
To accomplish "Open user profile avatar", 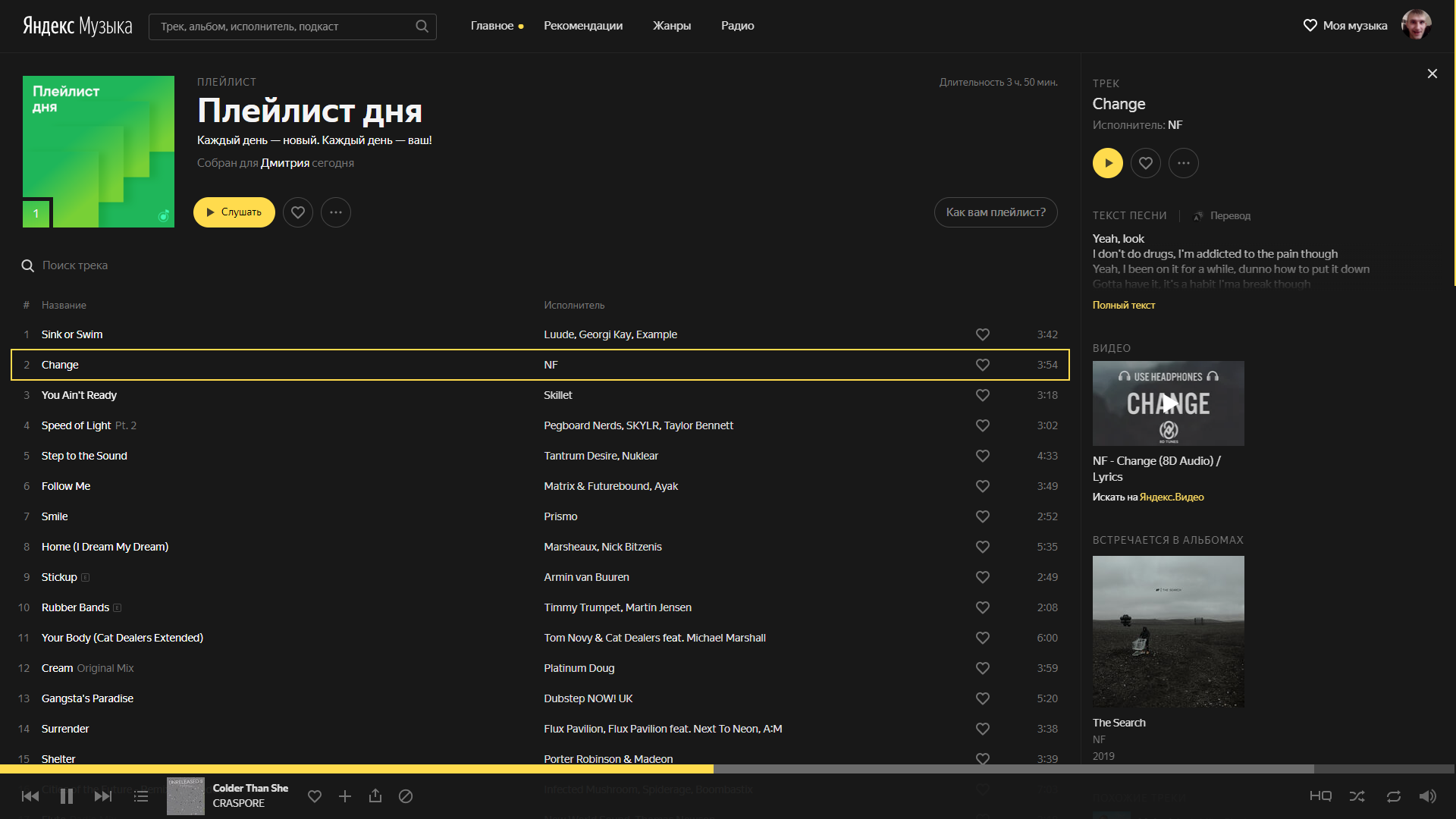I will pos(1416,25).
